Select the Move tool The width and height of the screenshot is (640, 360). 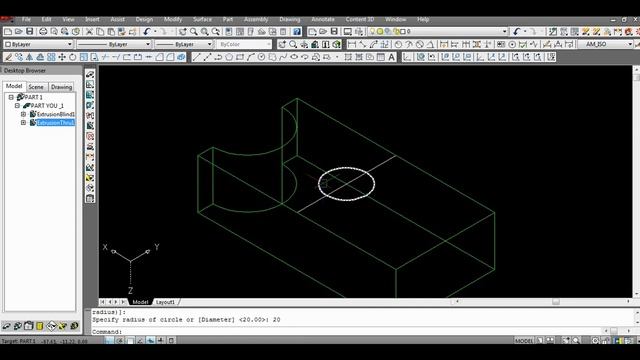(x=62, y=57)
